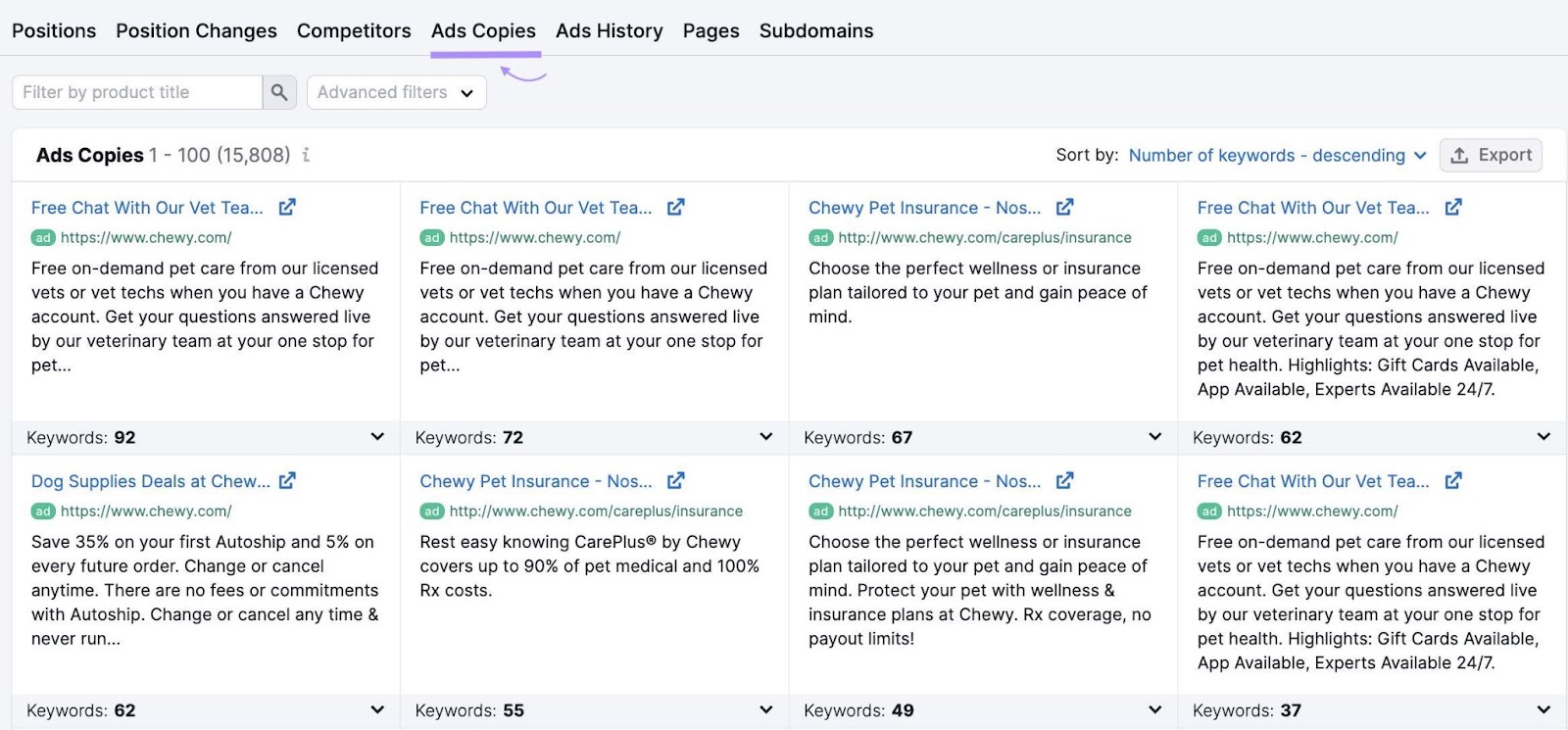
Task: Switch to Position Changes tab
Action: click(196, 30)
